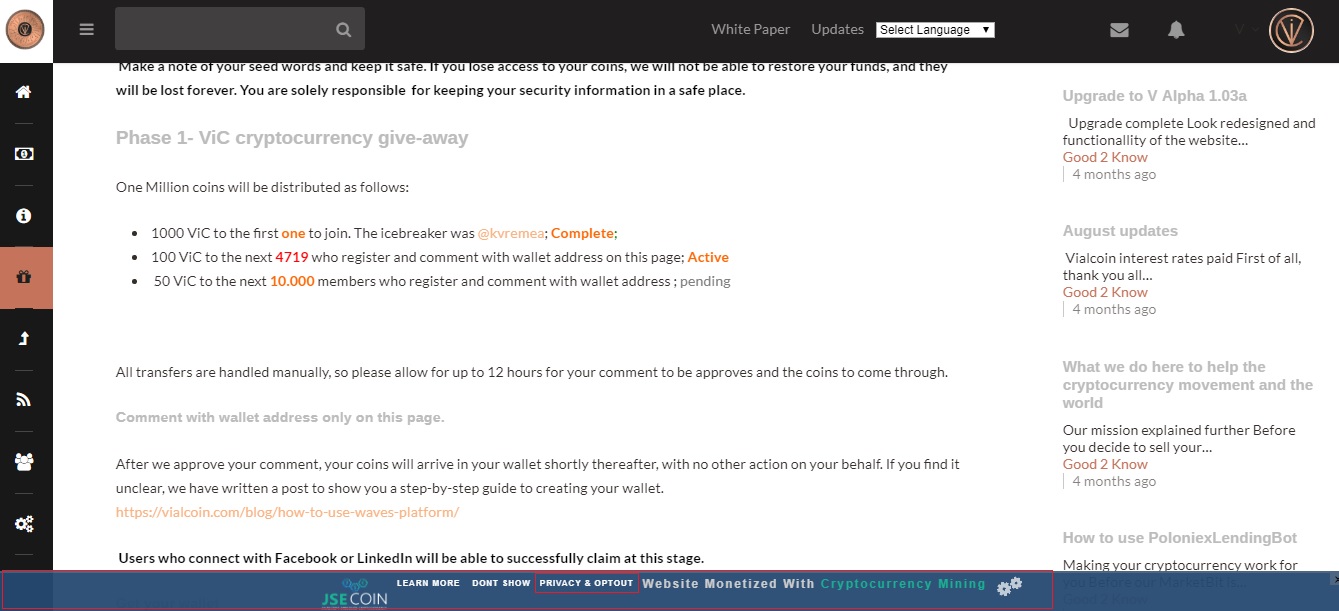The width and height of the screenshot is (1339, 611).
Task: Click 4 months ago under August updates
Action: pyautogui.click(x=1114, y=309)
